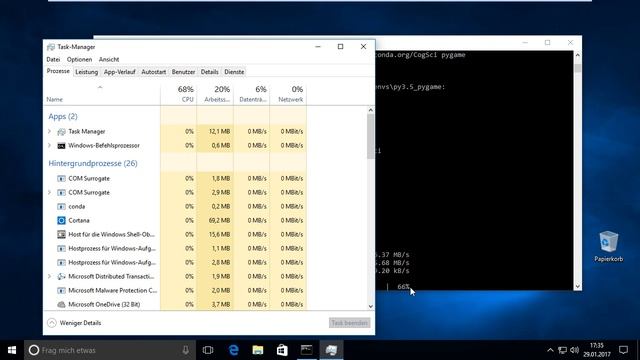Click the Windows-Befehlsprozessor row icon
Viewport: 640px width, 360px height.
[x=61, y=146]
